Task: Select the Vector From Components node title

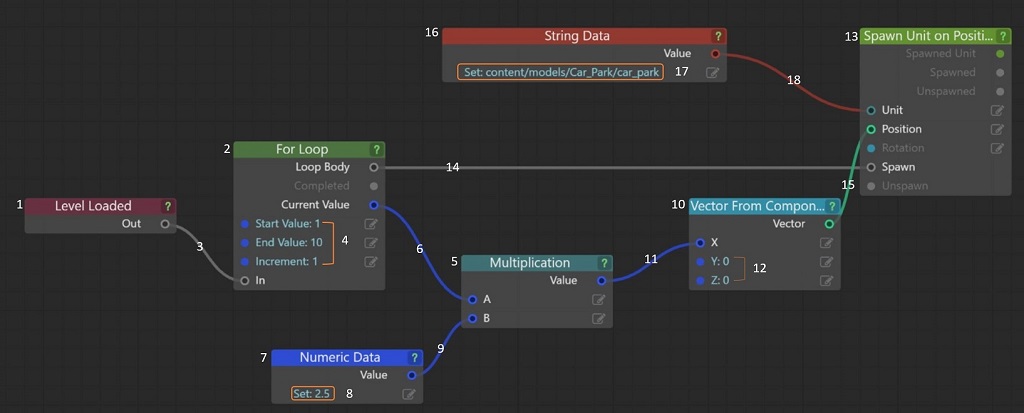Action: [755, 206]
